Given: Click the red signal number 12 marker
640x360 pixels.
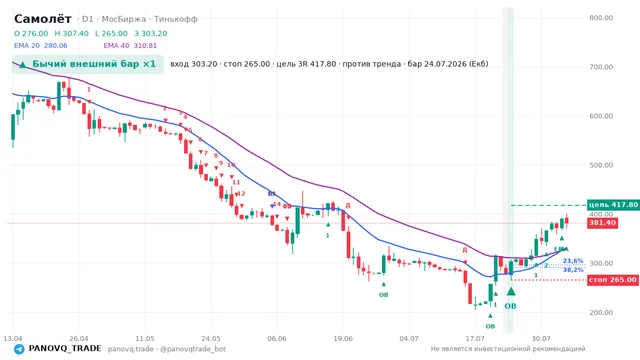Looking at the screenshot, I should (241, 193).
